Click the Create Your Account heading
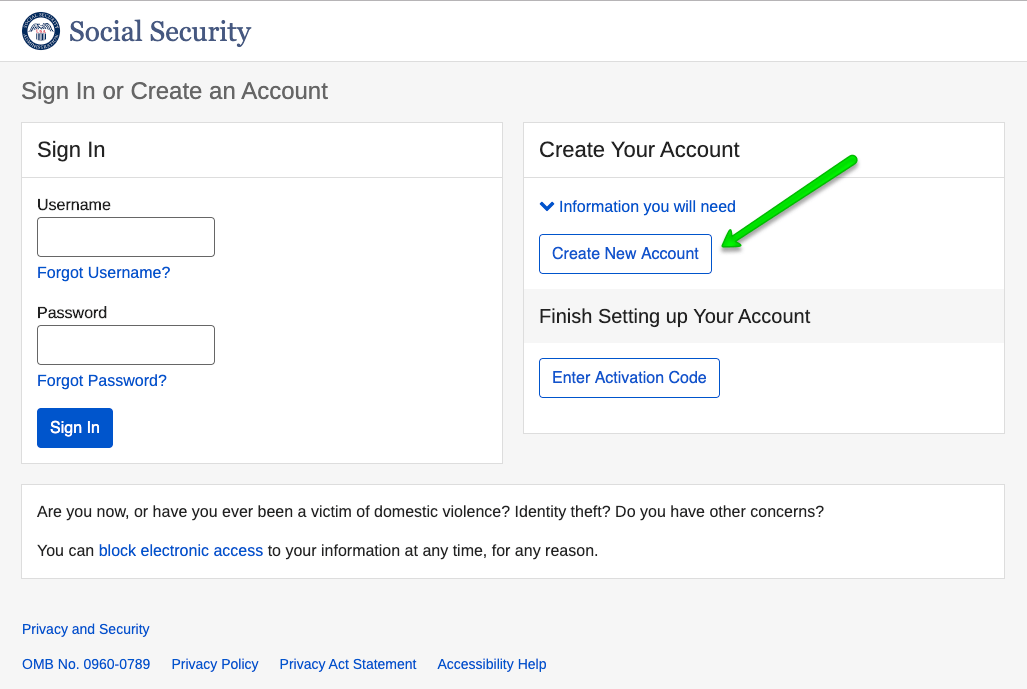This screenshot has width=1027, height=689. (x=639, y=150)
